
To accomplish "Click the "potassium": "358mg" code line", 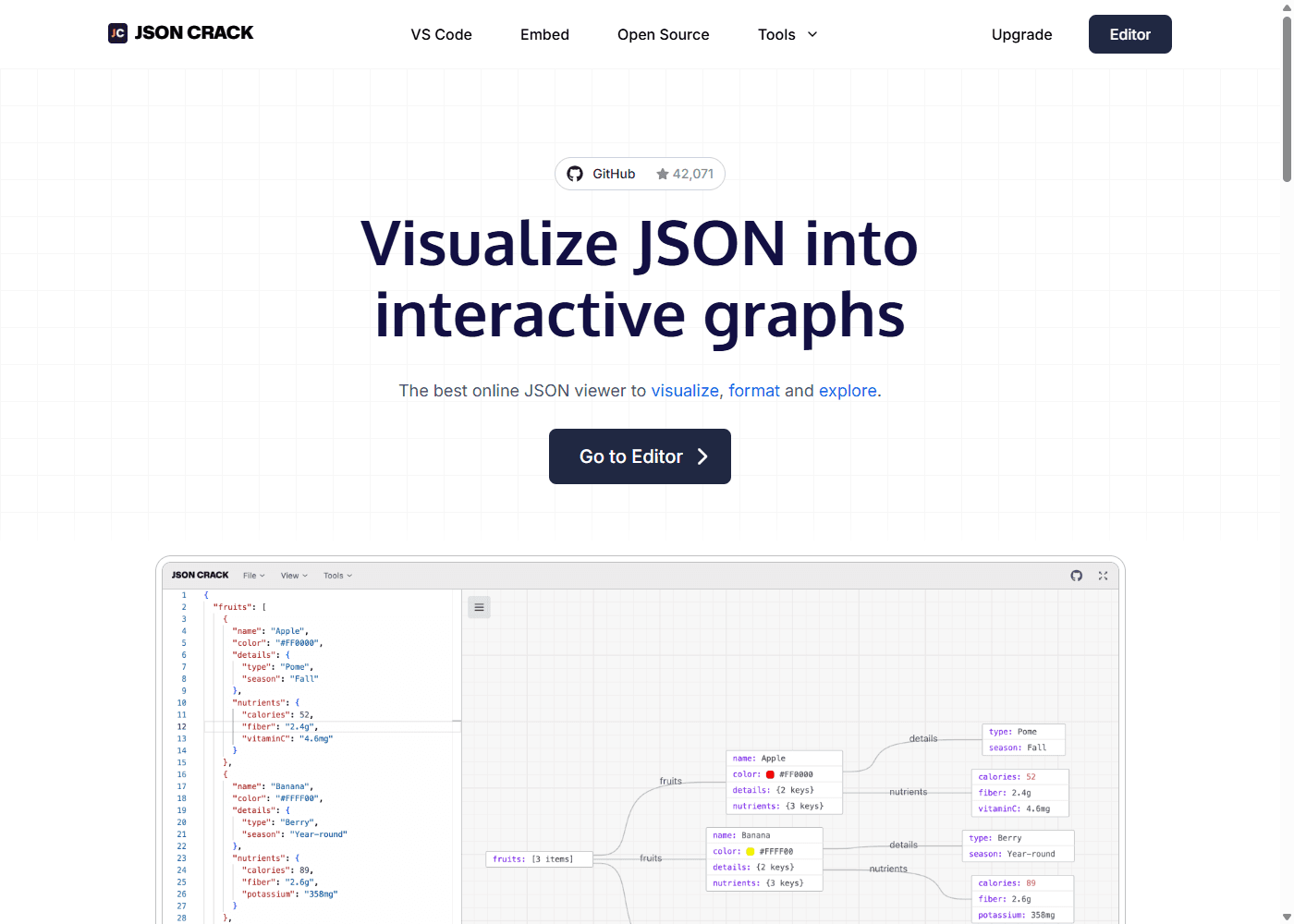I will coord(289,894).
